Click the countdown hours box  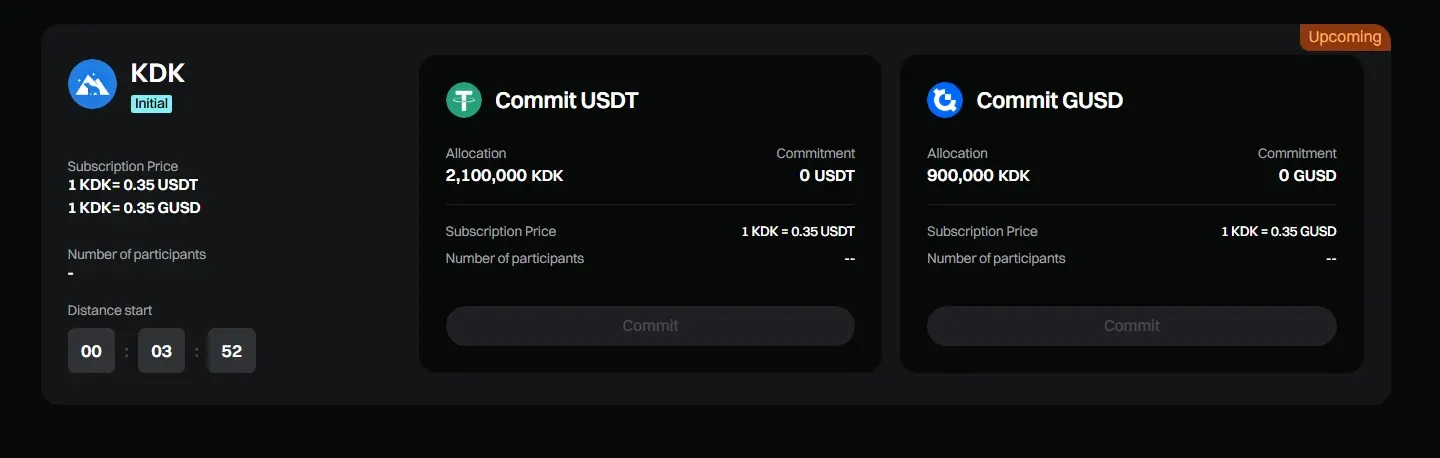91,351
